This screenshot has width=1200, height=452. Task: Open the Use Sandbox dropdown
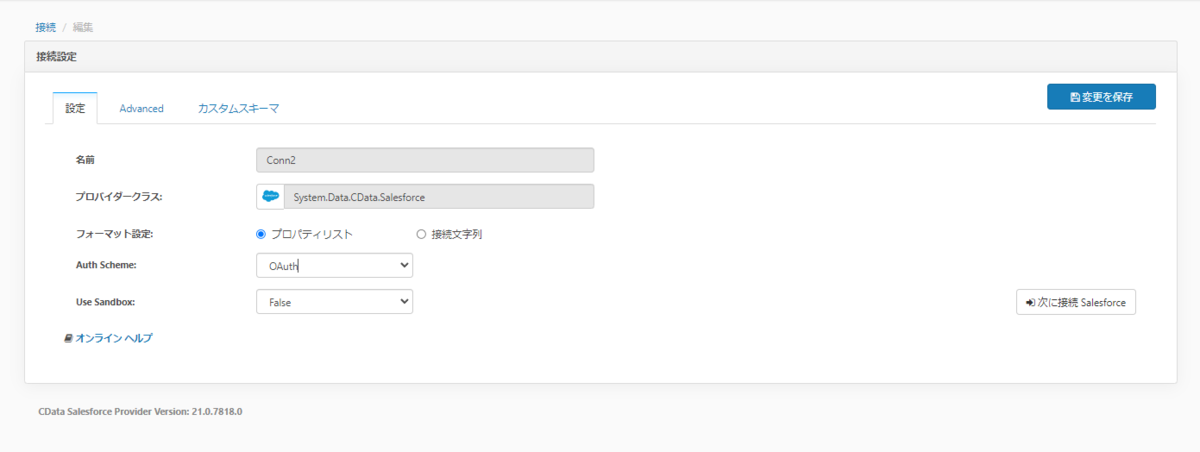pos(334,301)
